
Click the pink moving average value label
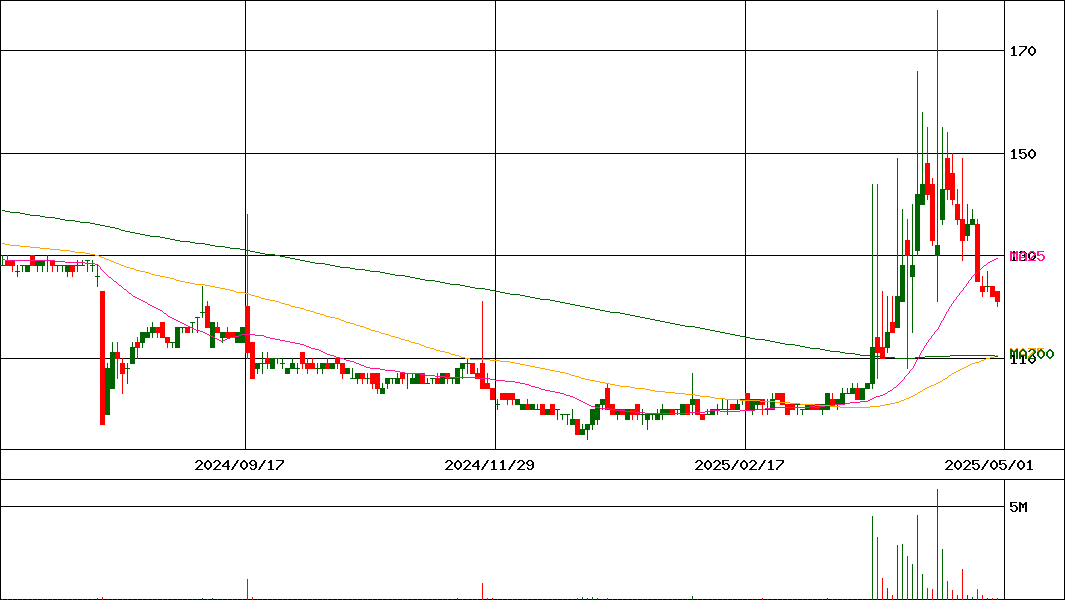coord(1028,257)
